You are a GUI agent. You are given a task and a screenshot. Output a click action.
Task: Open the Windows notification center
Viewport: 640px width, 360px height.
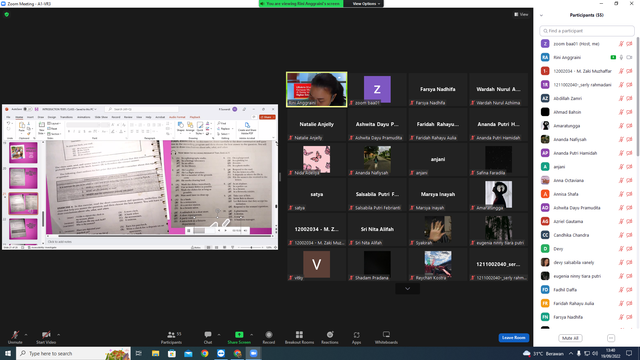pyautogui.click(x=629, y=353)
